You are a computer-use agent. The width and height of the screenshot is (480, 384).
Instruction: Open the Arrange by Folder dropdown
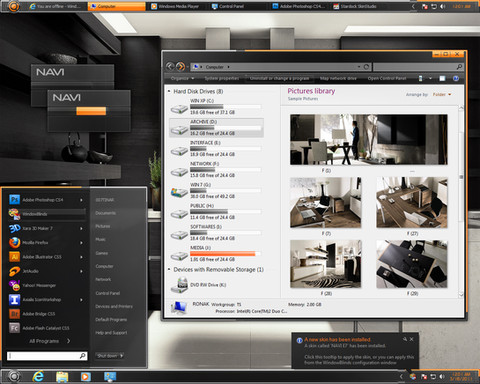[x=442, y=95]
